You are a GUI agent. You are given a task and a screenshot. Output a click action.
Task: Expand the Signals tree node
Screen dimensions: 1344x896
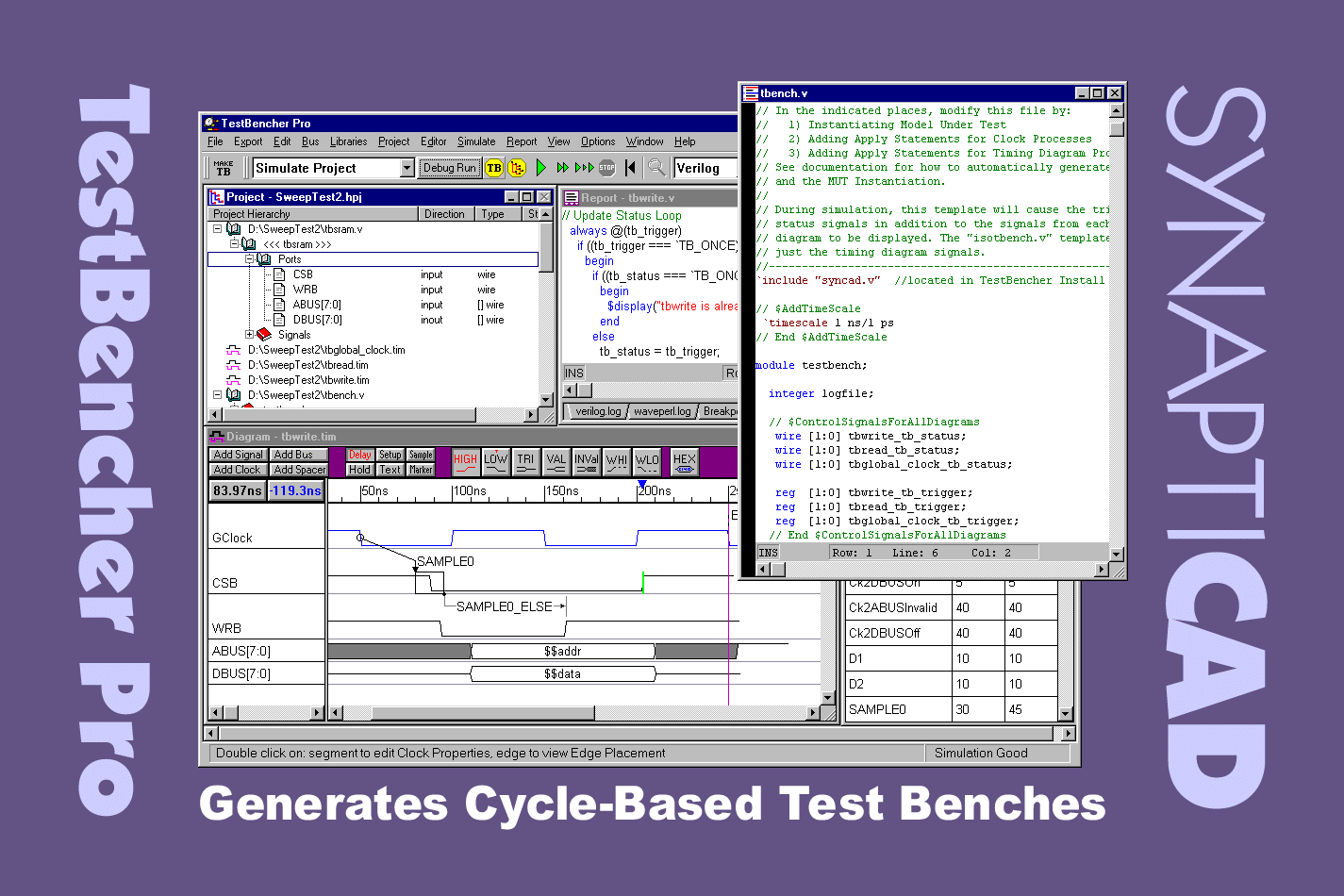tap(249, 335)
